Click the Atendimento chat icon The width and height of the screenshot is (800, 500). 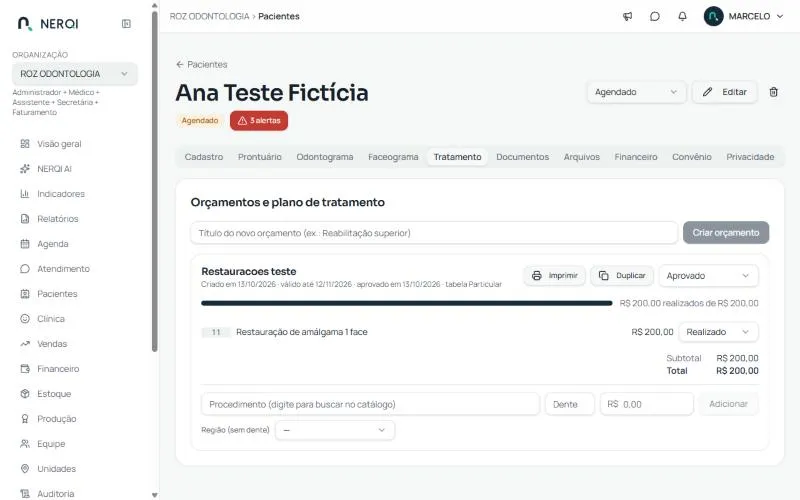pos(24,269)
